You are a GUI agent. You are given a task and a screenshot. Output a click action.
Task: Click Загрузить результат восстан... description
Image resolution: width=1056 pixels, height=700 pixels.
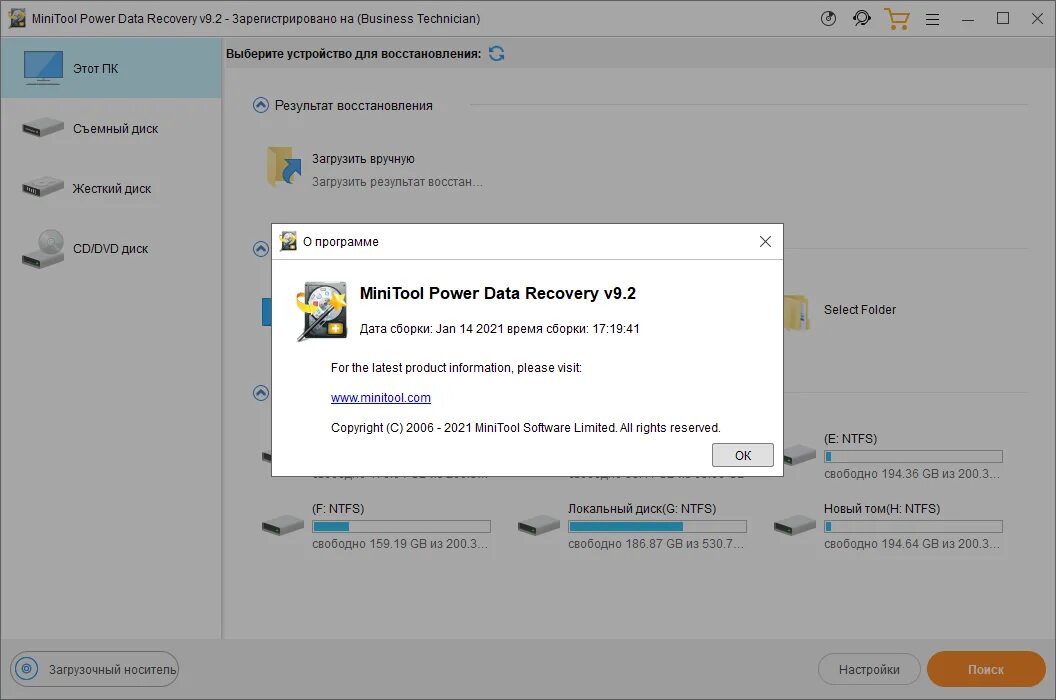397,182
